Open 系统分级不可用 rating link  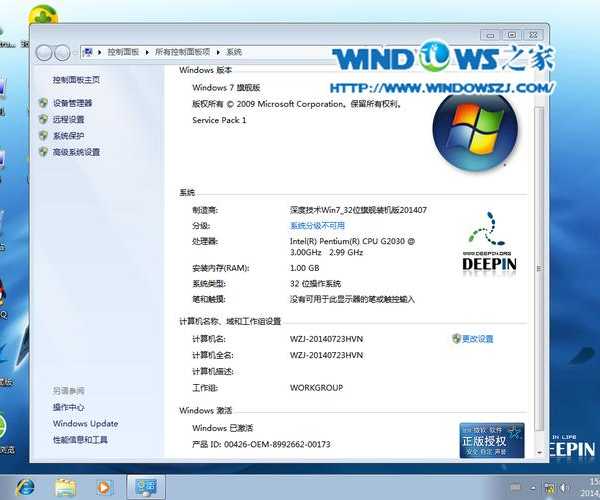point(317,225)
